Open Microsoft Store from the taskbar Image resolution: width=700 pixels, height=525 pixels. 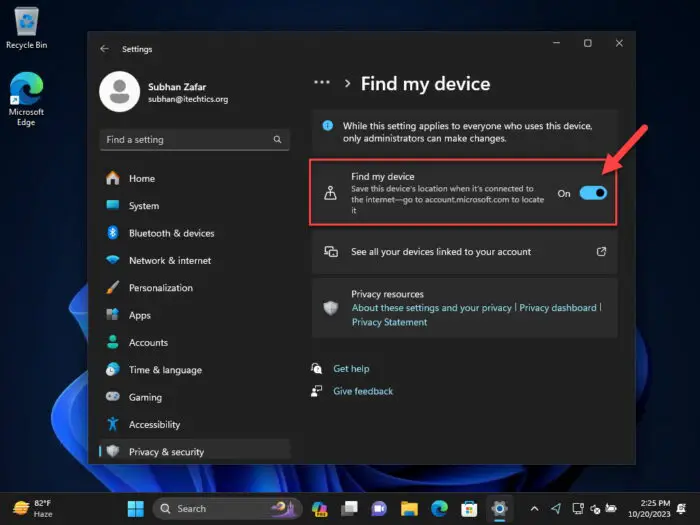(469, 508)
